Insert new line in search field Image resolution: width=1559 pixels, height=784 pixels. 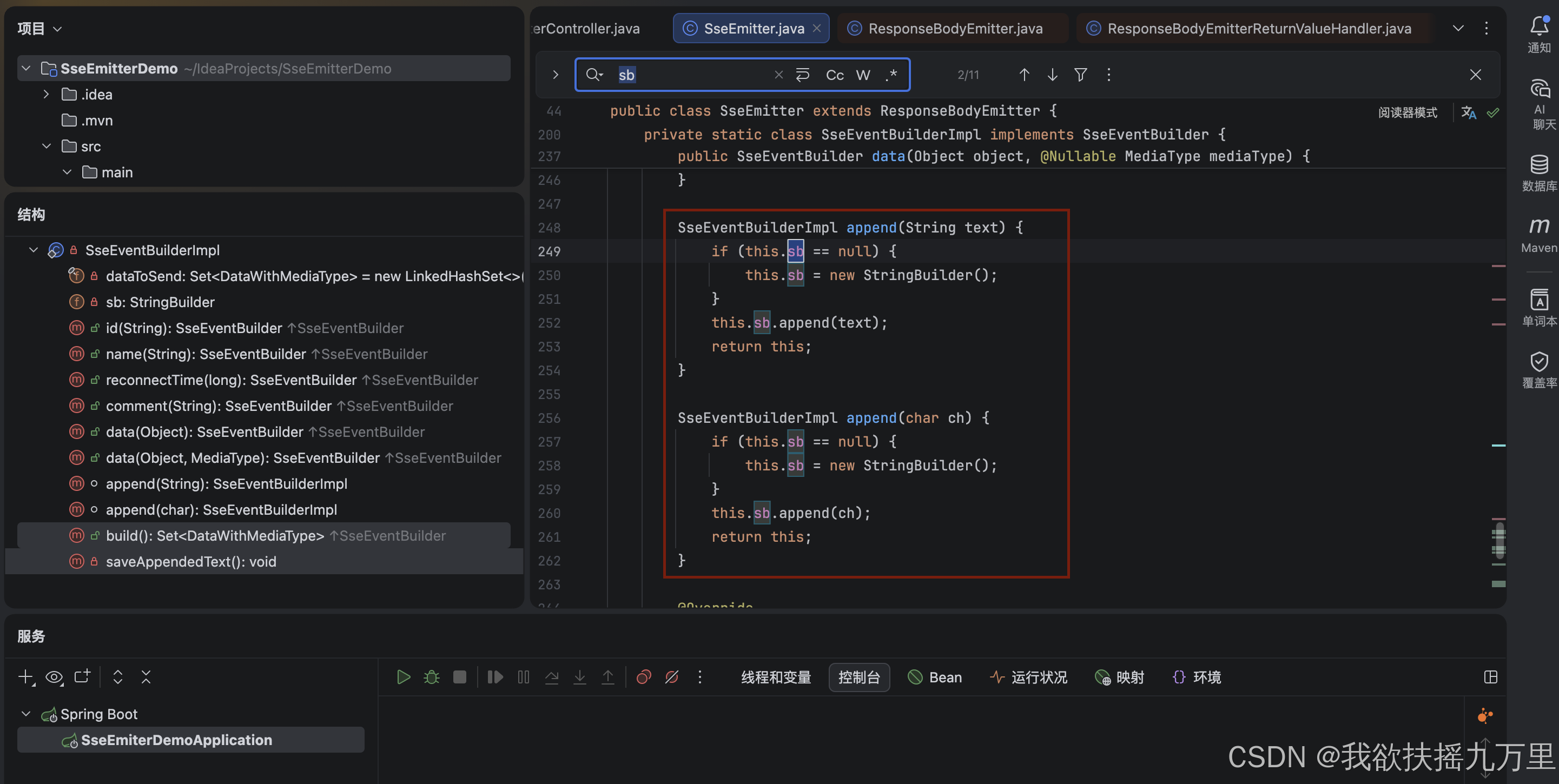click(803, 75)
